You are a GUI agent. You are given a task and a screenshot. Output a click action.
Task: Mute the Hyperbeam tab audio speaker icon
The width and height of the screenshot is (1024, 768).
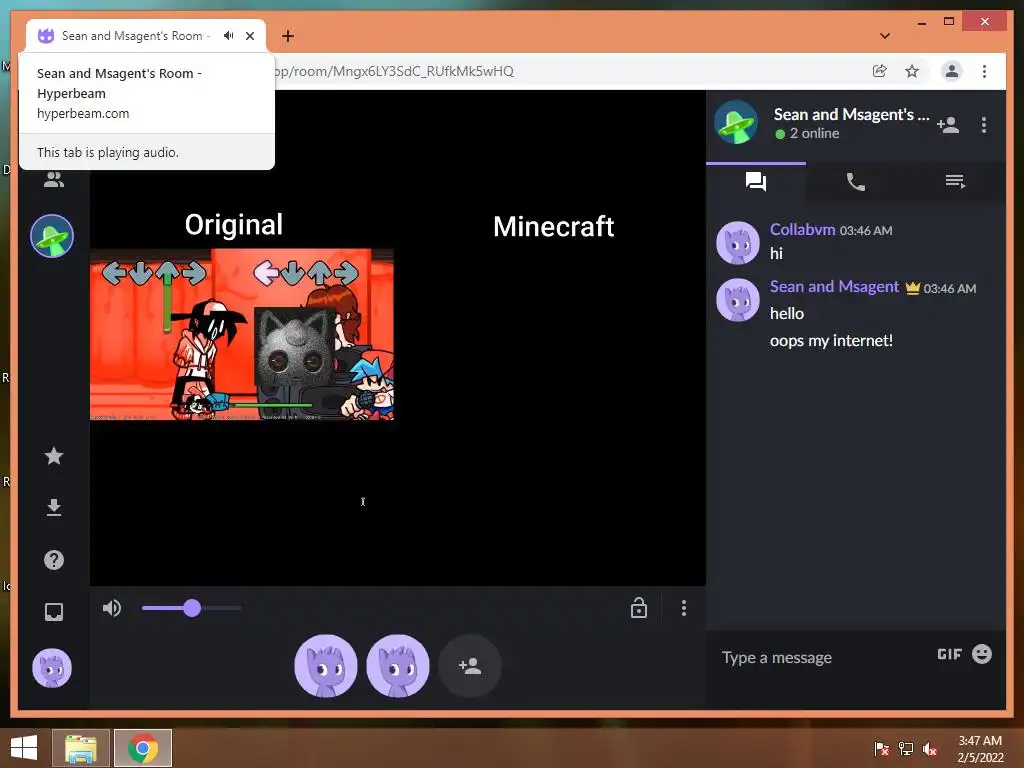pyautogui.click(x=228, y=36)
